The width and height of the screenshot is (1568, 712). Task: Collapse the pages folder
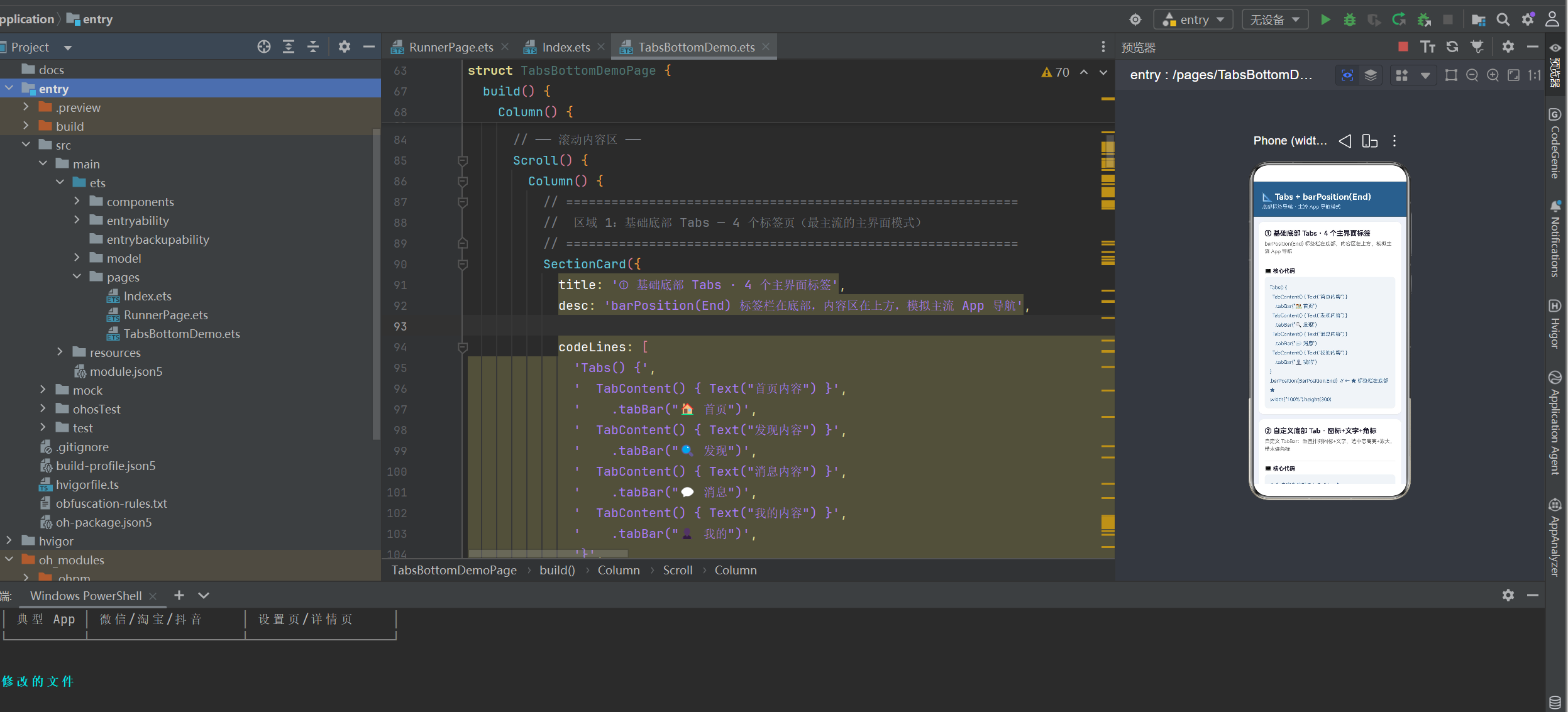pos(77,277)
